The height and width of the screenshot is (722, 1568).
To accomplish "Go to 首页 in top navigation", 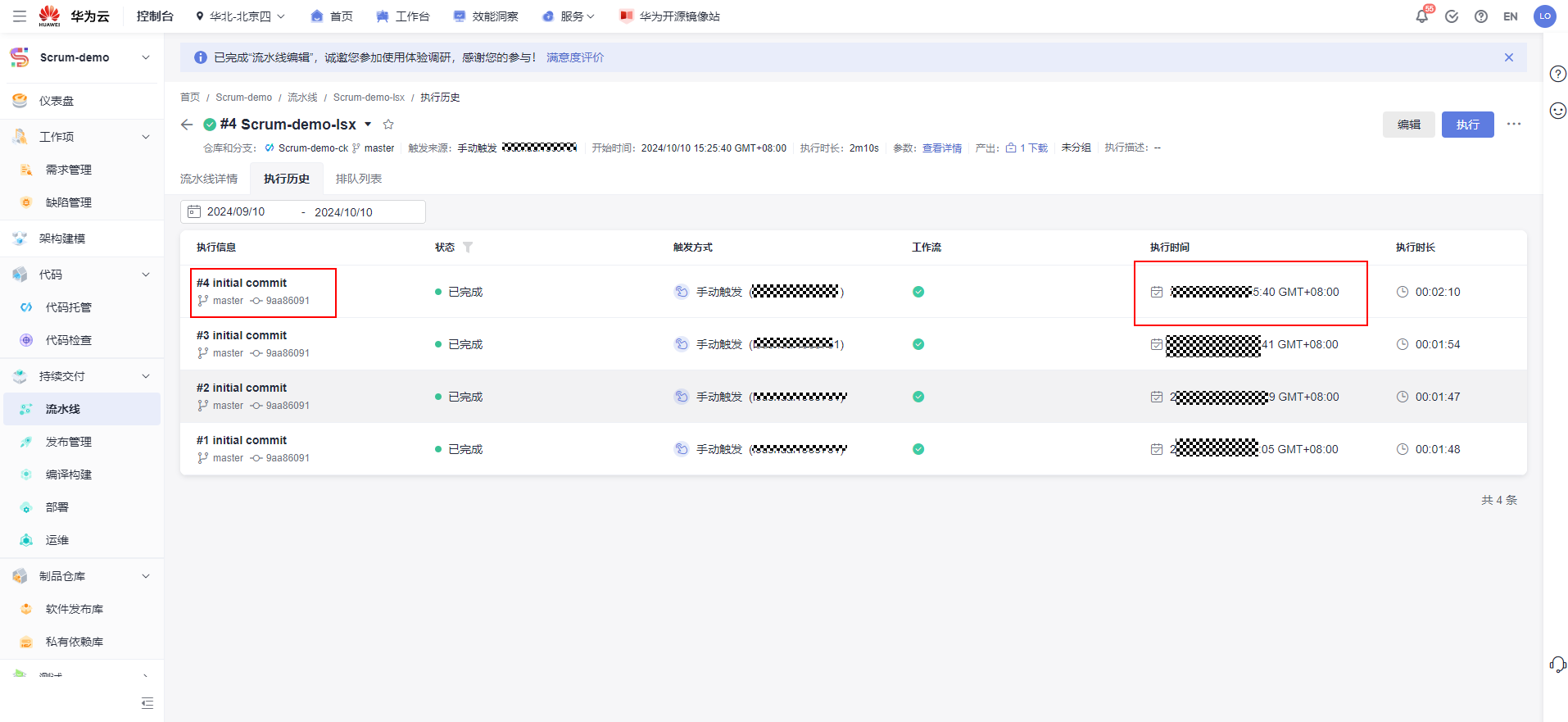I will point(333,16).
